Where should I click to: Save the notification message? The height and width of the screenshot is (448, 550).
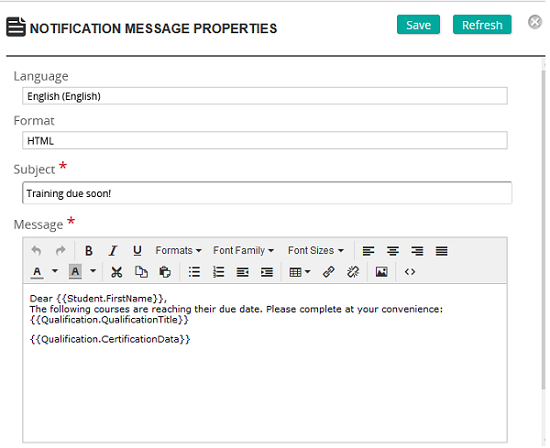pyautogui.click(x=418, y=25)
